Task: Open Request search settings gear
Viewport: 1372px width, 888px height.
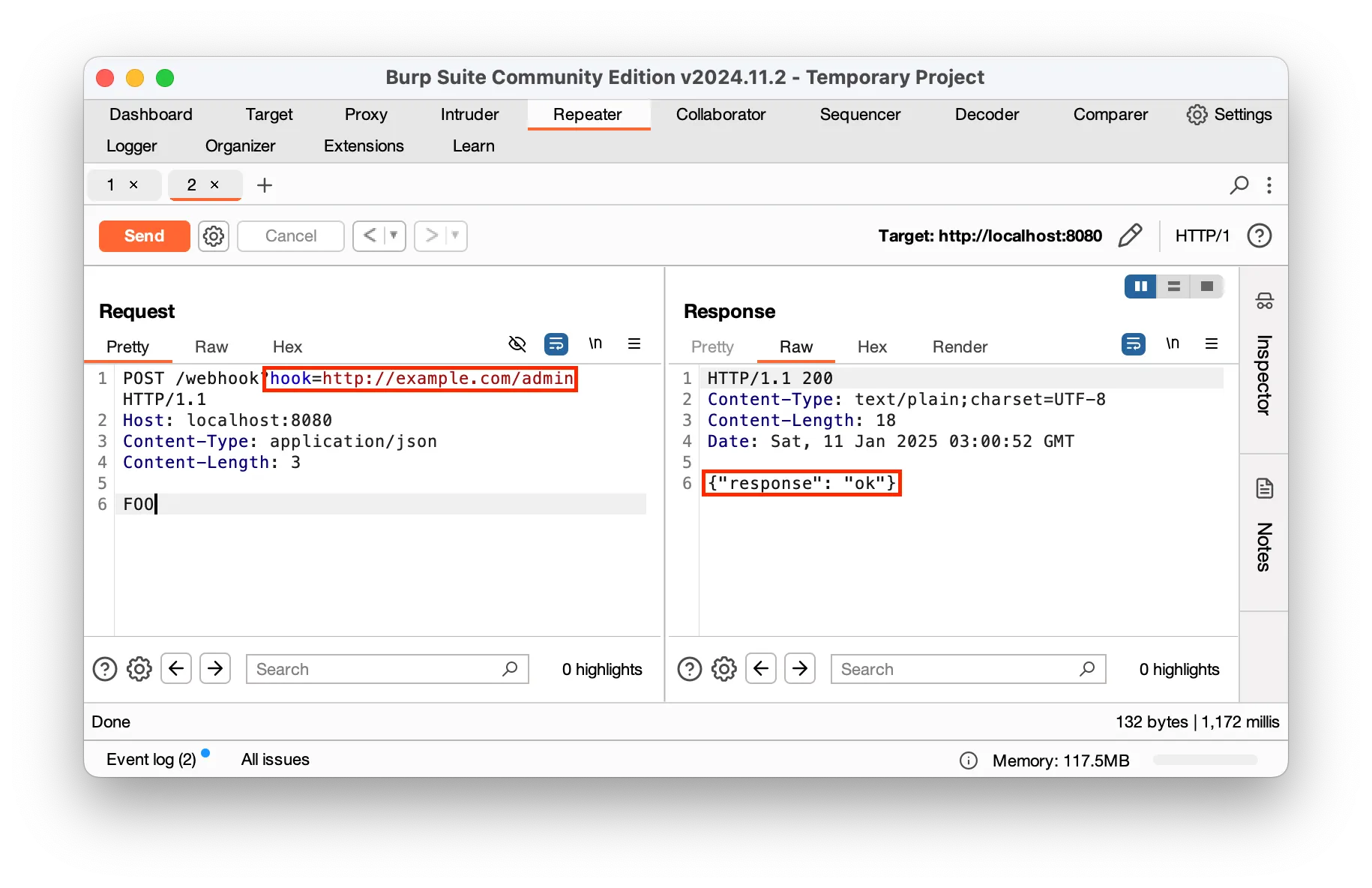Action: click(139, 669)
